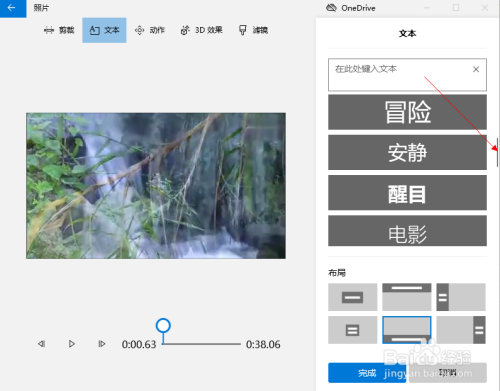Click the waterfall video preview
500x391 pixels.
(x=156, y=186)
